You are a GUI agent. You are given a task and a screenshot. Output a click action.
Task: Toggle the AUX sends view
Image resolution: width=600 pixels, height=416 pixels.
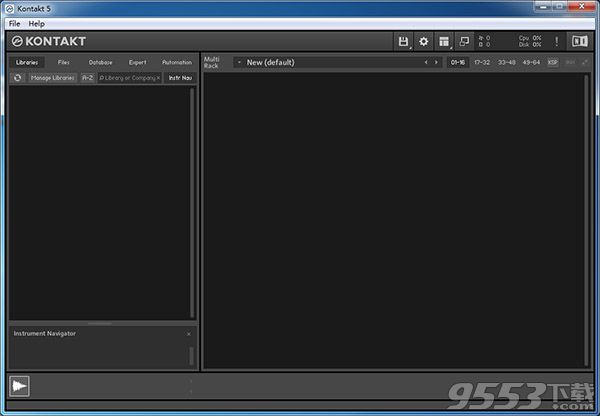click(570, 62)
